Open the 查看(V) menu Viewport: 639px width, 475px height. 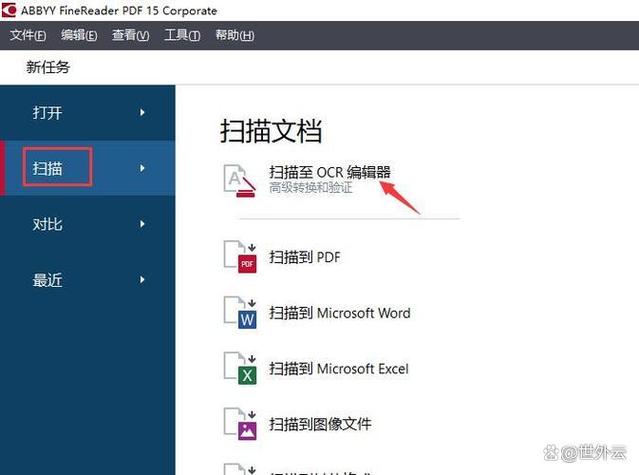pyautogui.click(x=130, y=35)
